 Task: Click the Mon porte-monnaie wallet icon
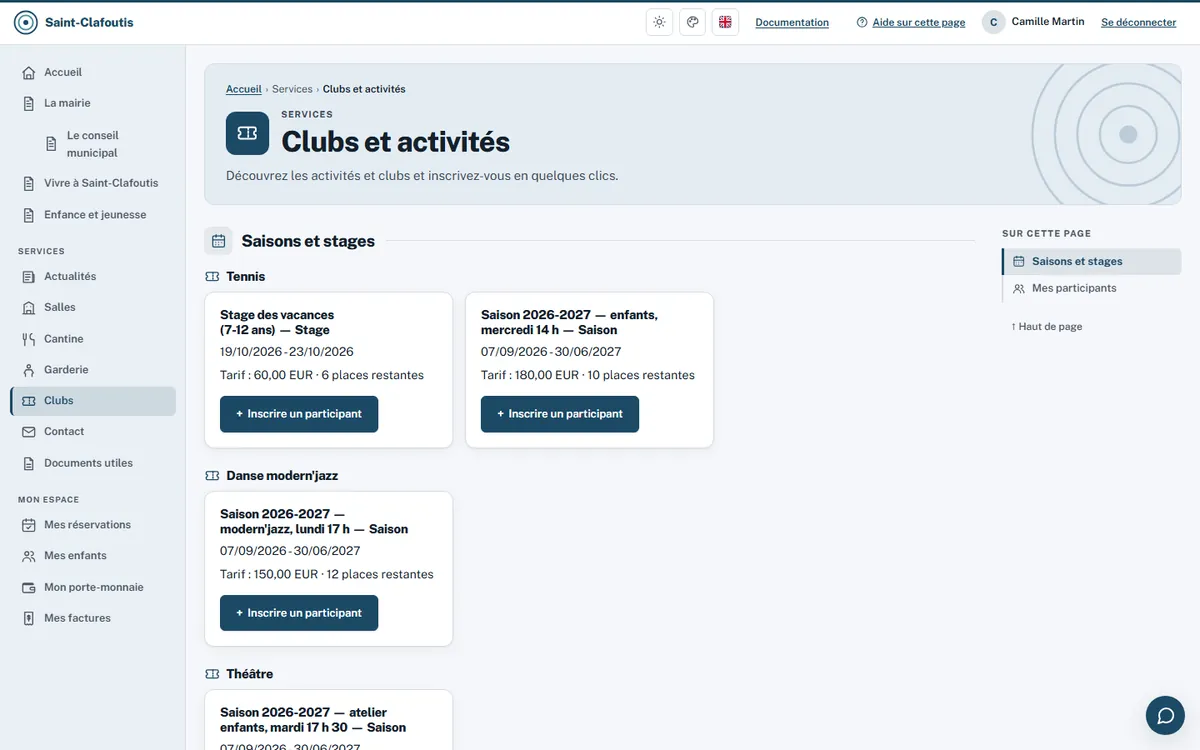click(x=29, y=588)
